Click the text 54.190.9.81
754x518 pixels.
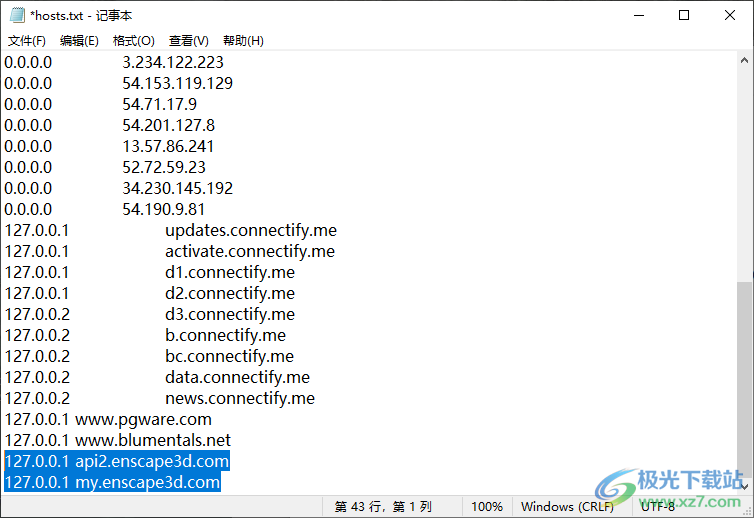pyautogui.click(x=163, y=210)
